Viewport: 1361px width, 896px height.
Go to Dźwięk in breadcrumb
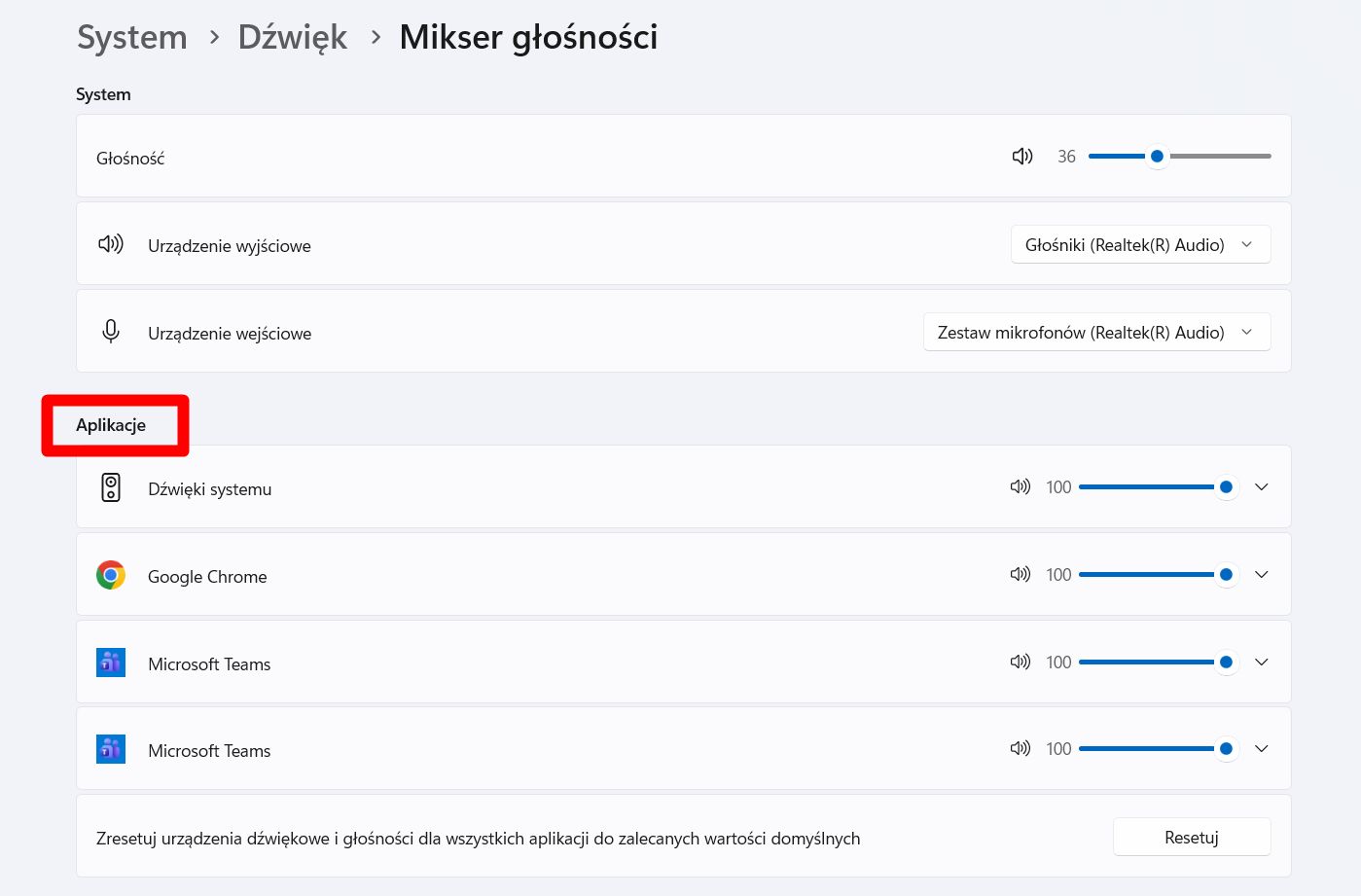292,37
